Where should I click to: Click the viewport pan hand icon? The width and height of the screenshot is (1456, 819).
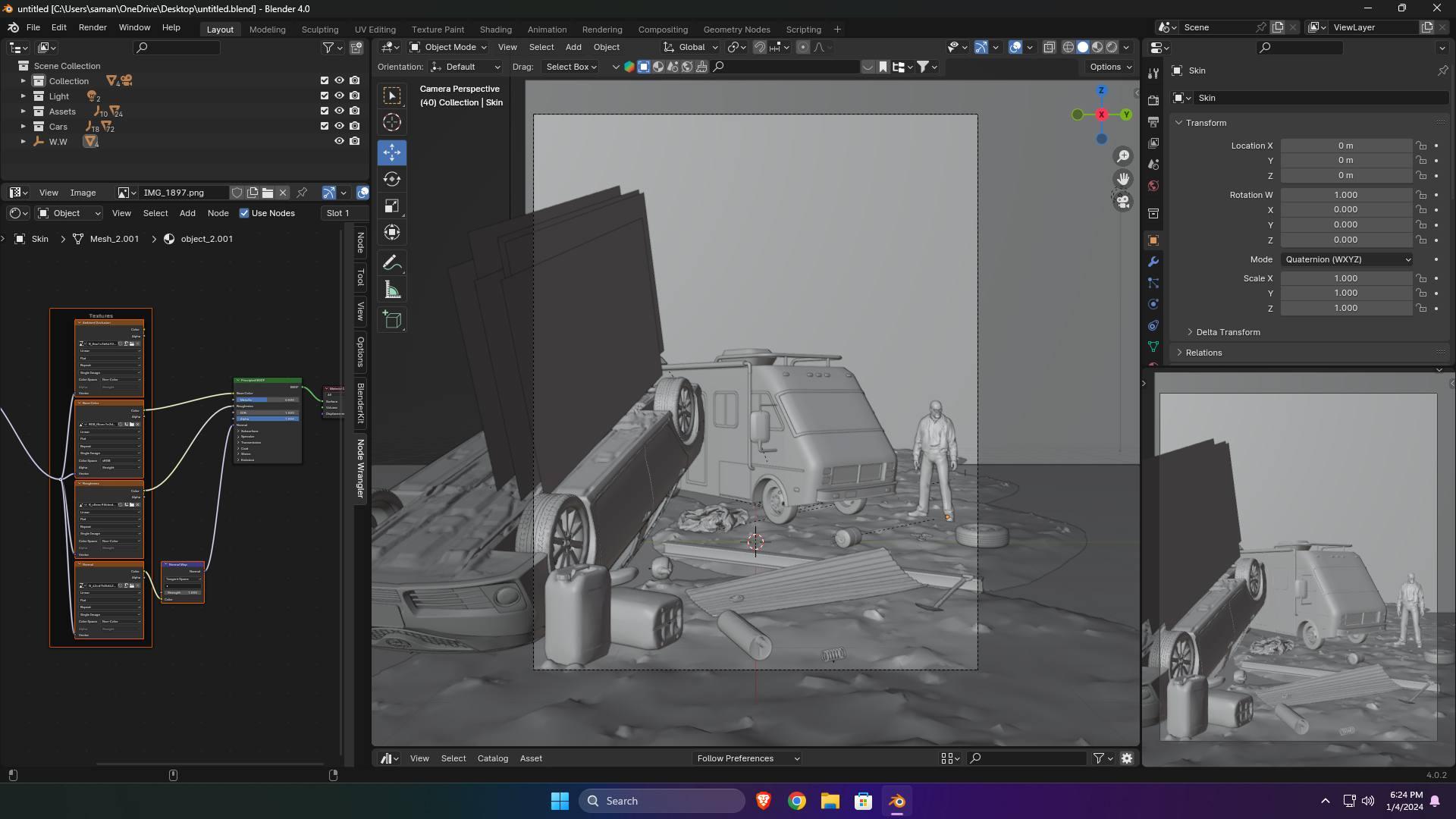point(1123,179)
